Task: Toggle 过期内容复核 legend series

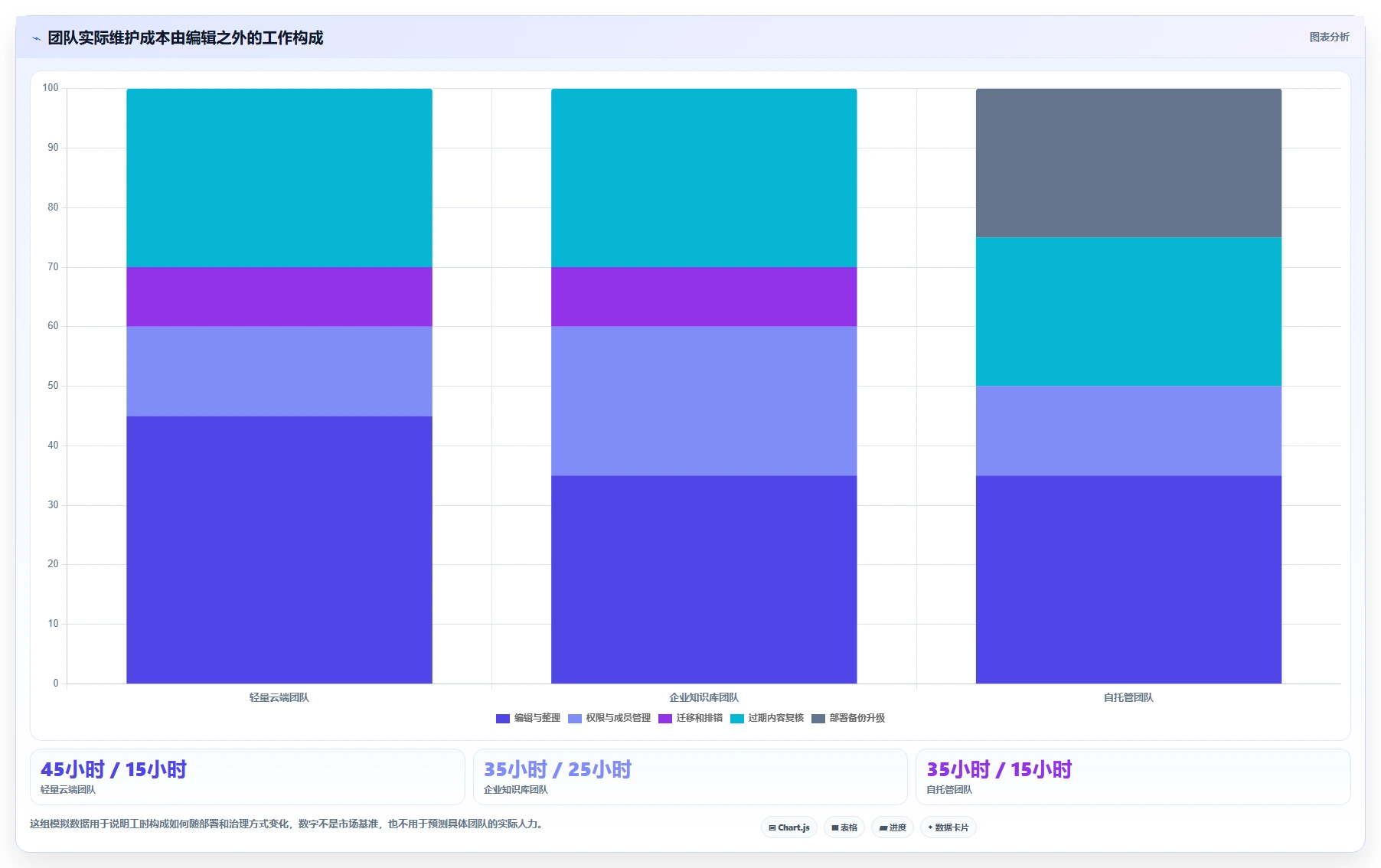Action: (x=767, y=718)
